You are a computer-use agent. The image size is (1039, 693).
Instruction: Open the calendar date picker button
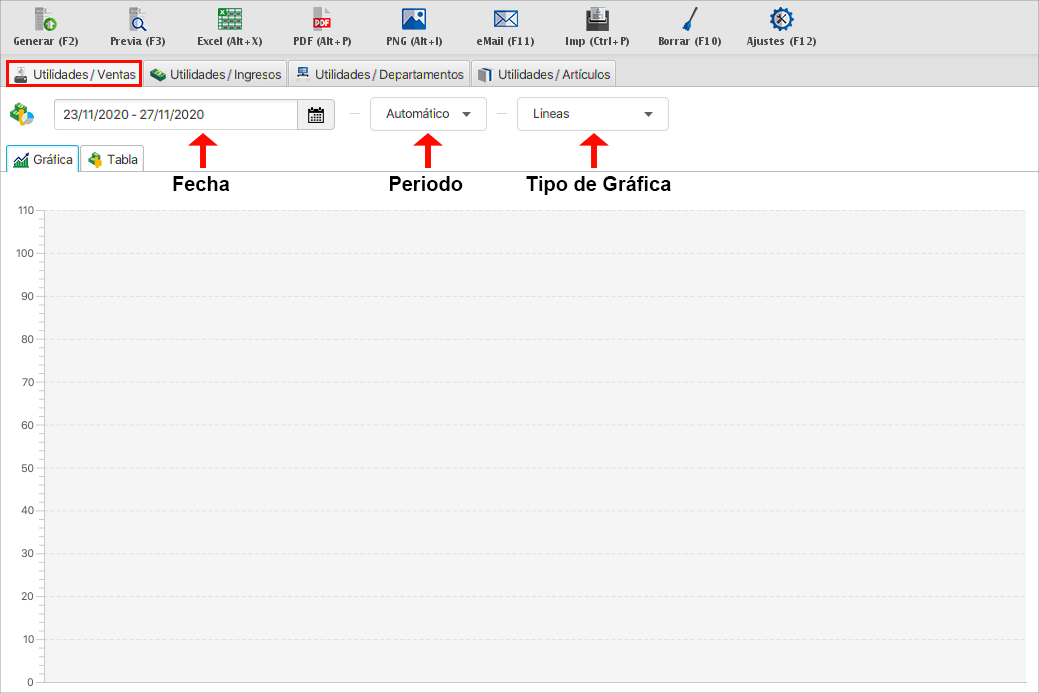316,115
